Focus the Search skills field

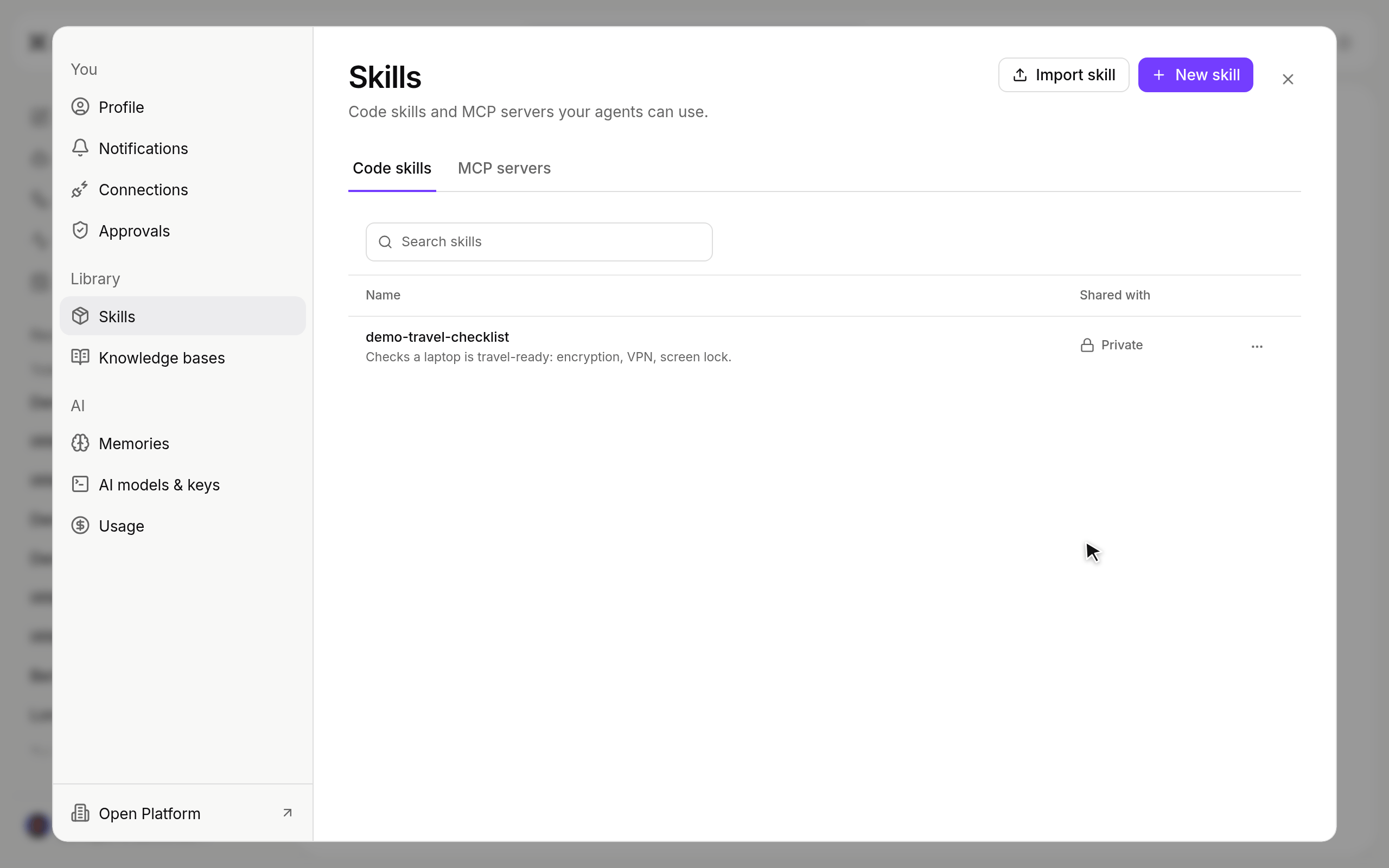pyautogui.click(x=539, y=242)
